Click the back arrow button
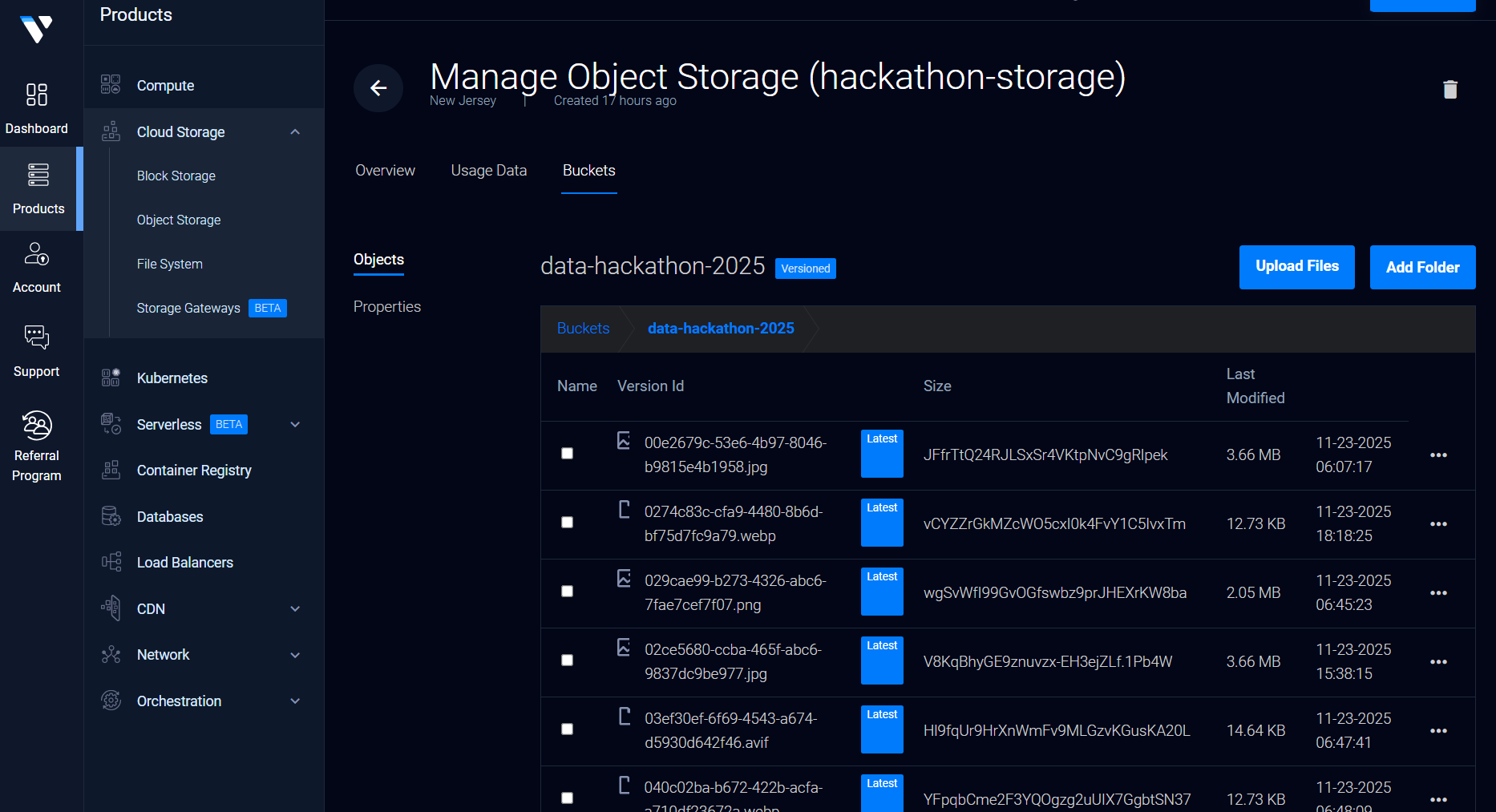1496x812 pixels. pos(378,88)
